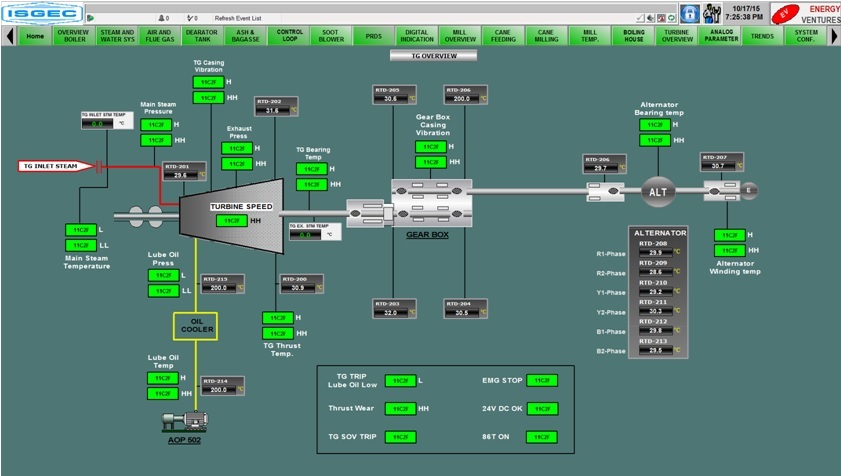Open the SOOT BLOWER page
The width and height of the screenshot is (841, 476).
click(331, 36)
